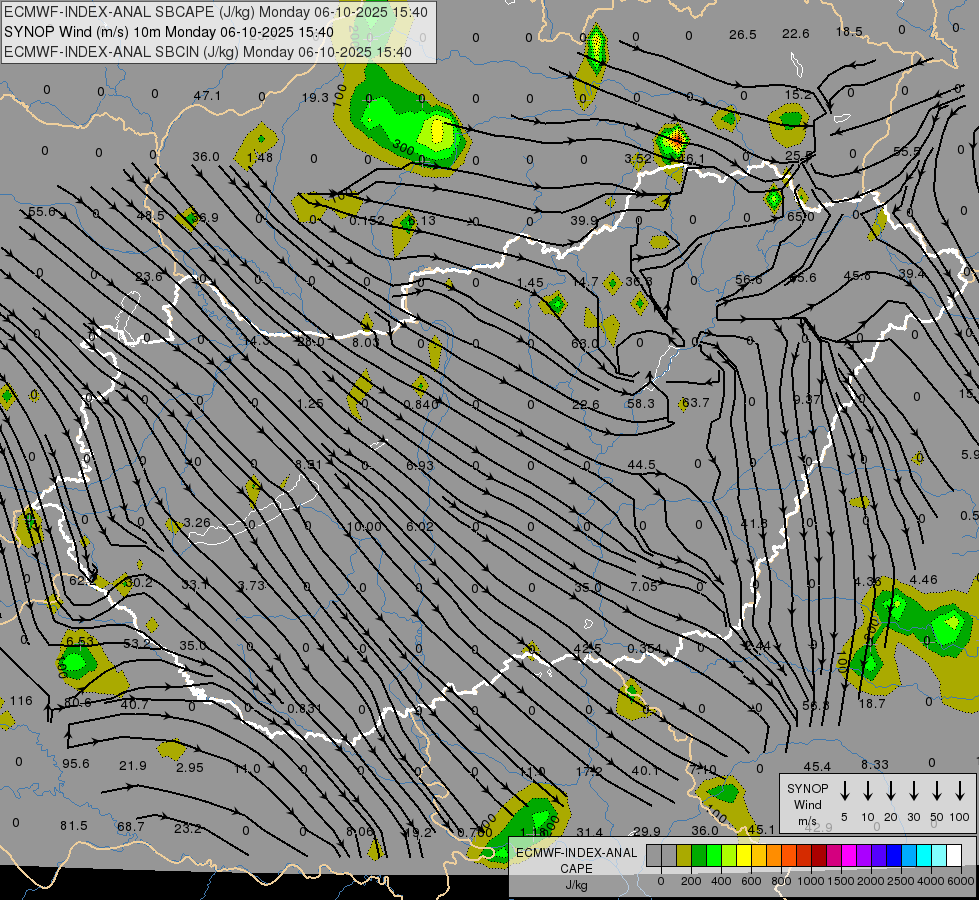Image resolution: width=979 pixels, height=900 pixels.
Task: Click the 800 tick label on colour scale
Action: click(x=781, y=881)
